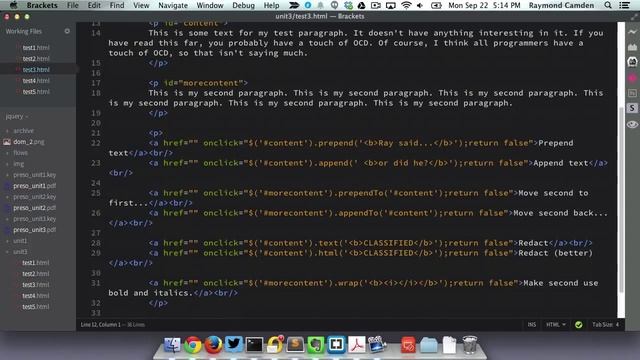Open the blue folder in the dock

click(x=429, y=345)
